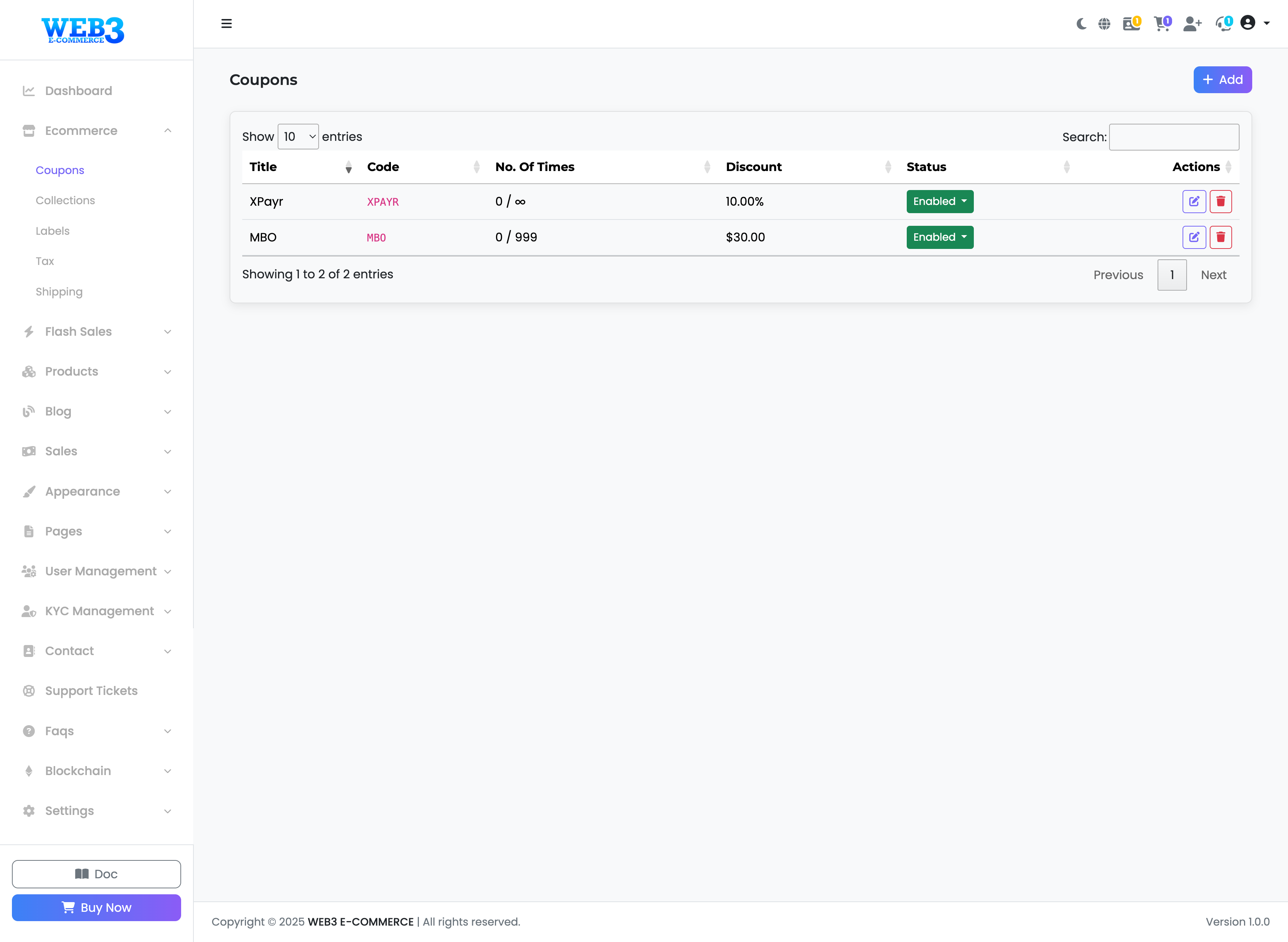Screen dimensions: 1288x942
Task: Click the edit icon for XPayr coupon
Action: (1194, 201)
